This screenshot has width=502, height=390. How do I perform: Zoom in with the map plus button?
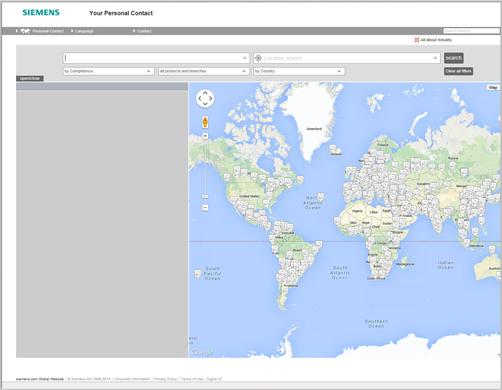coord(205,136)
